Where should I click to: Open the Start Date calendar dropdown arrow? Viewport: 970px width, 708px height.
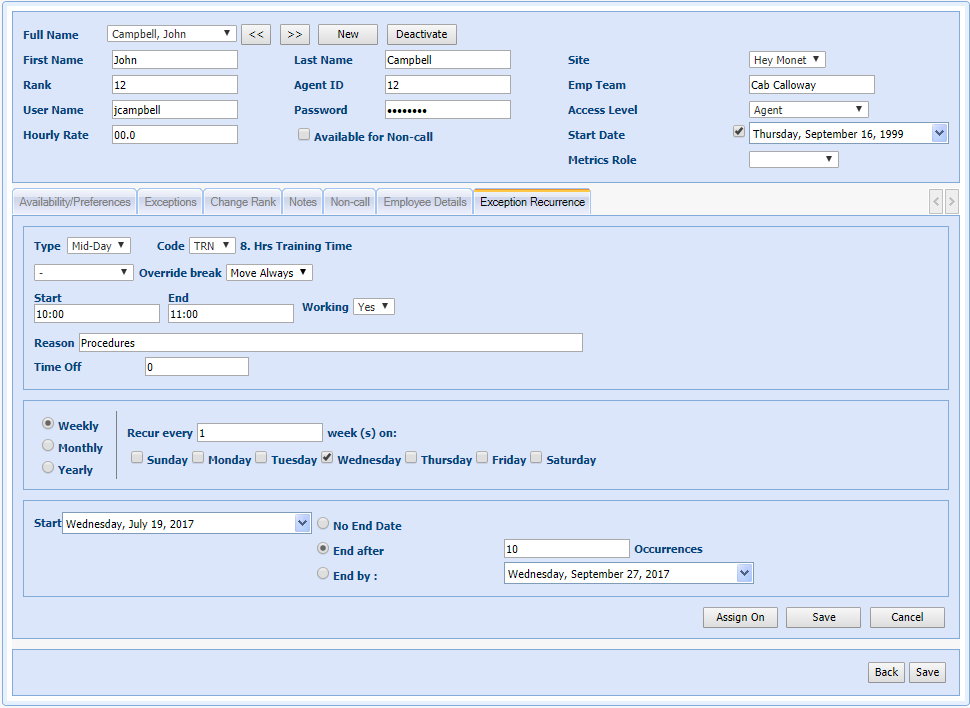939,133
